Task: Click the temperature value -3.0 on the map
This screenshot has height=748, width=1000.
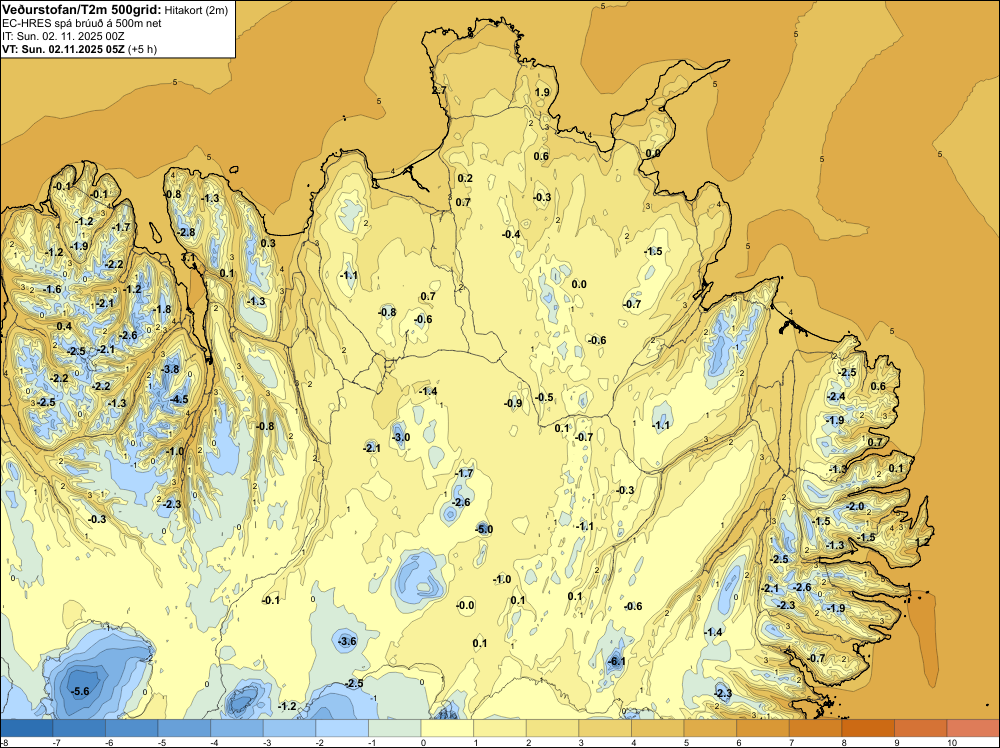Action: [401, 437]
